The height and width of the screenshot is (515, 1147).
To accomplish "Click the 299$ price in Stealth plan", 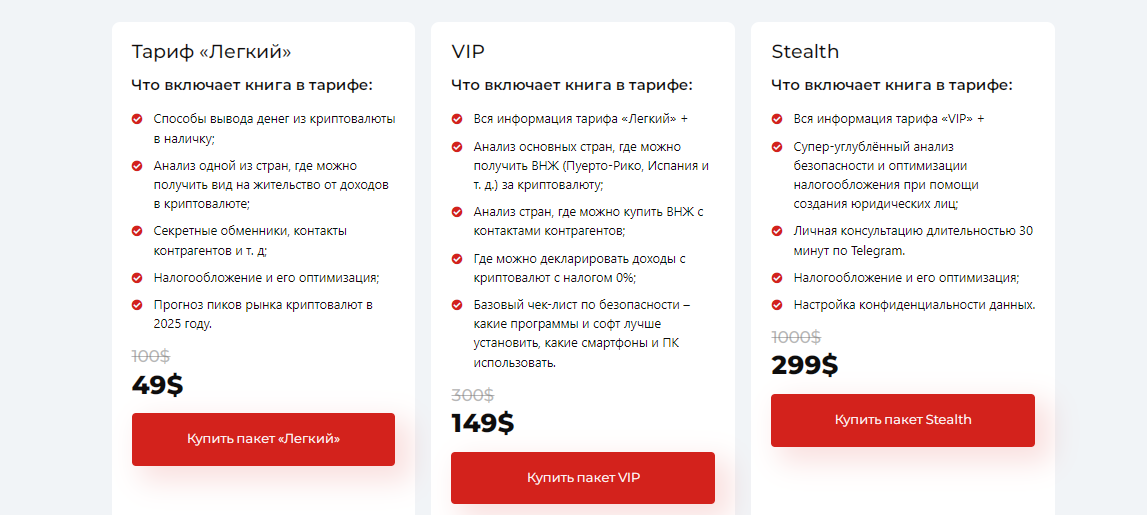I will 804,365.
